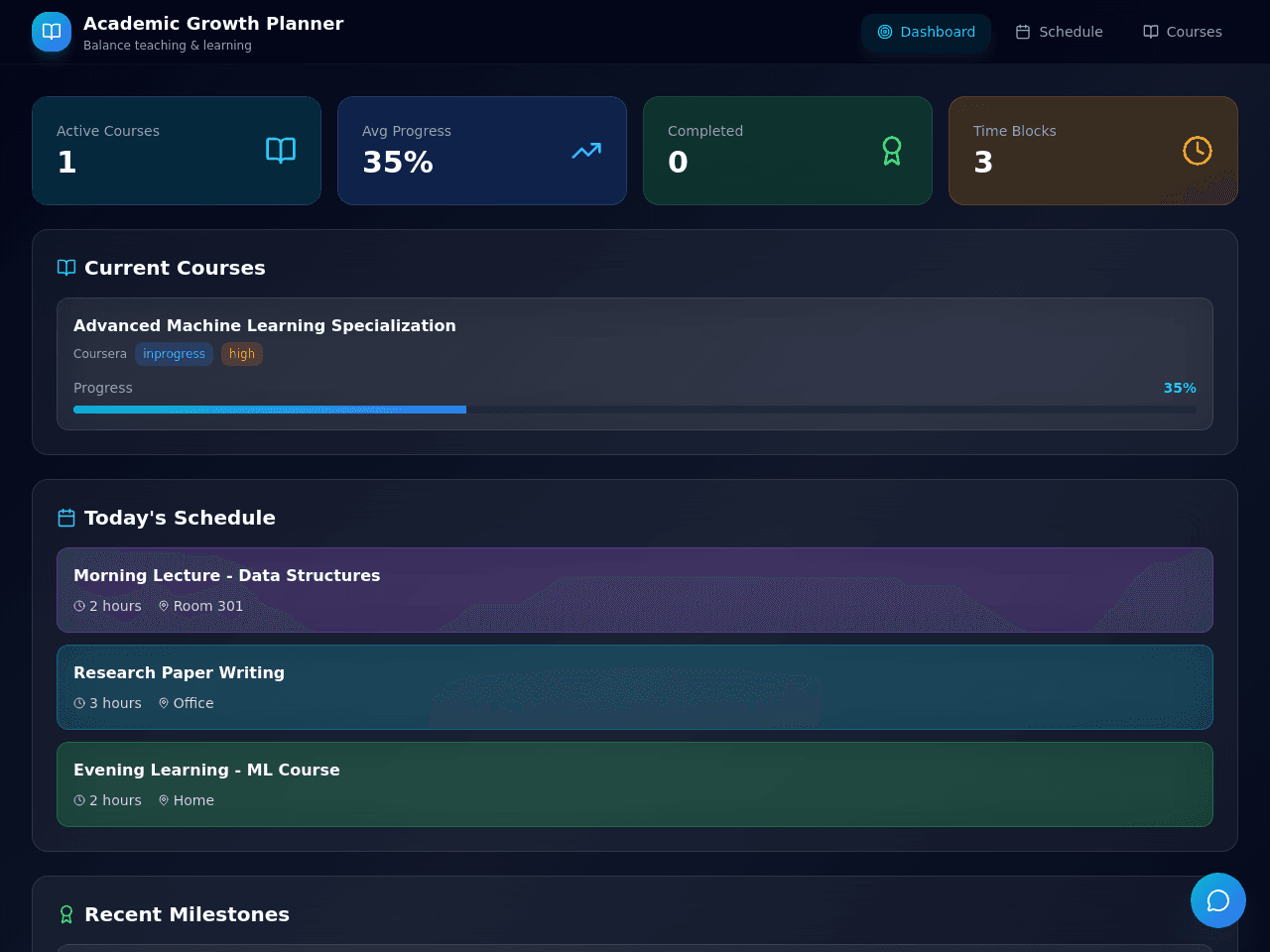Go to the Courses tab
1270x952 pixels.
coord(1183,32)
